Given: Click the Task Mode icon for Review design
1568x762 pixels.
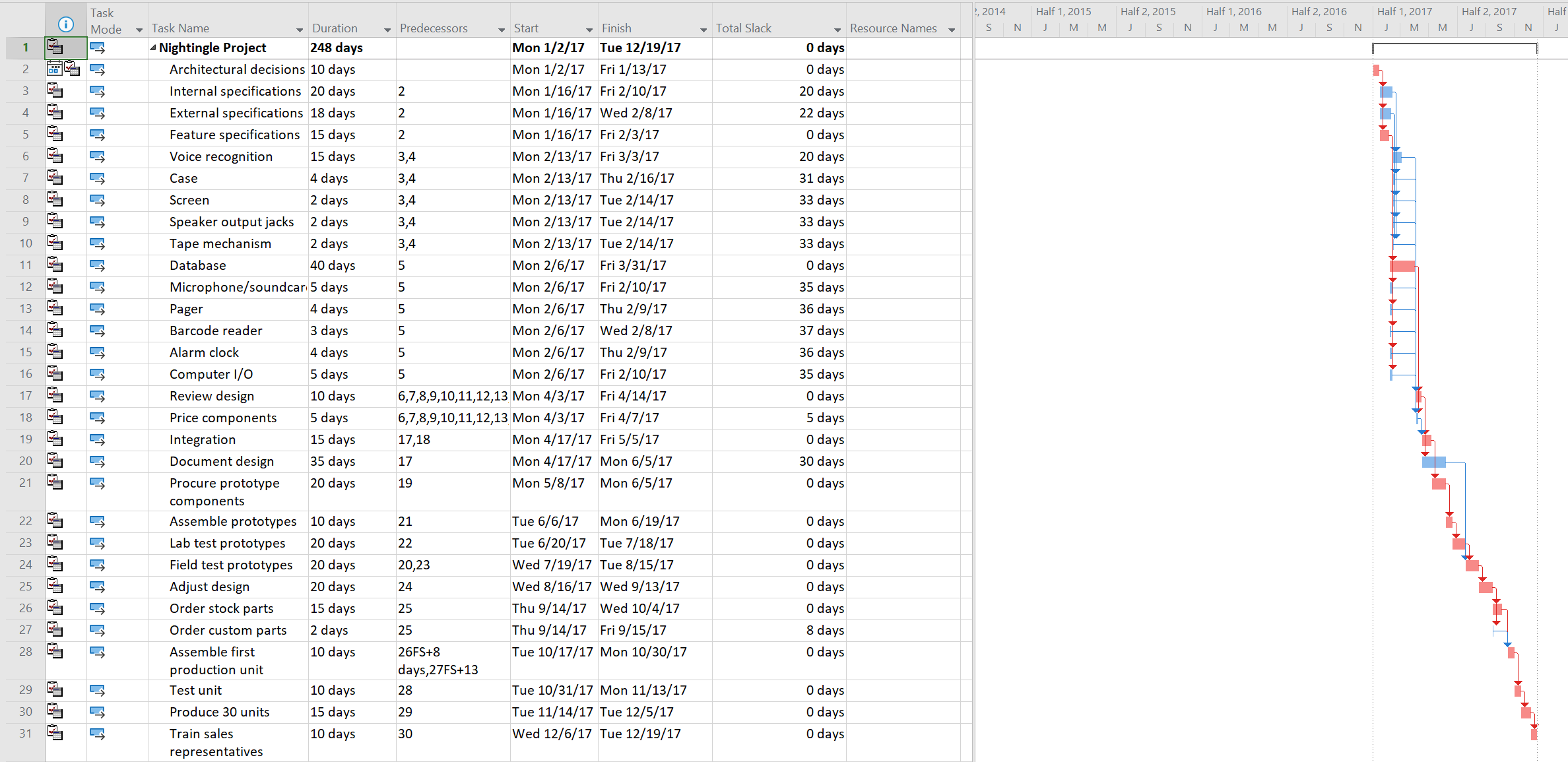Looking at the screenshot, I should (x=98, y=395).
